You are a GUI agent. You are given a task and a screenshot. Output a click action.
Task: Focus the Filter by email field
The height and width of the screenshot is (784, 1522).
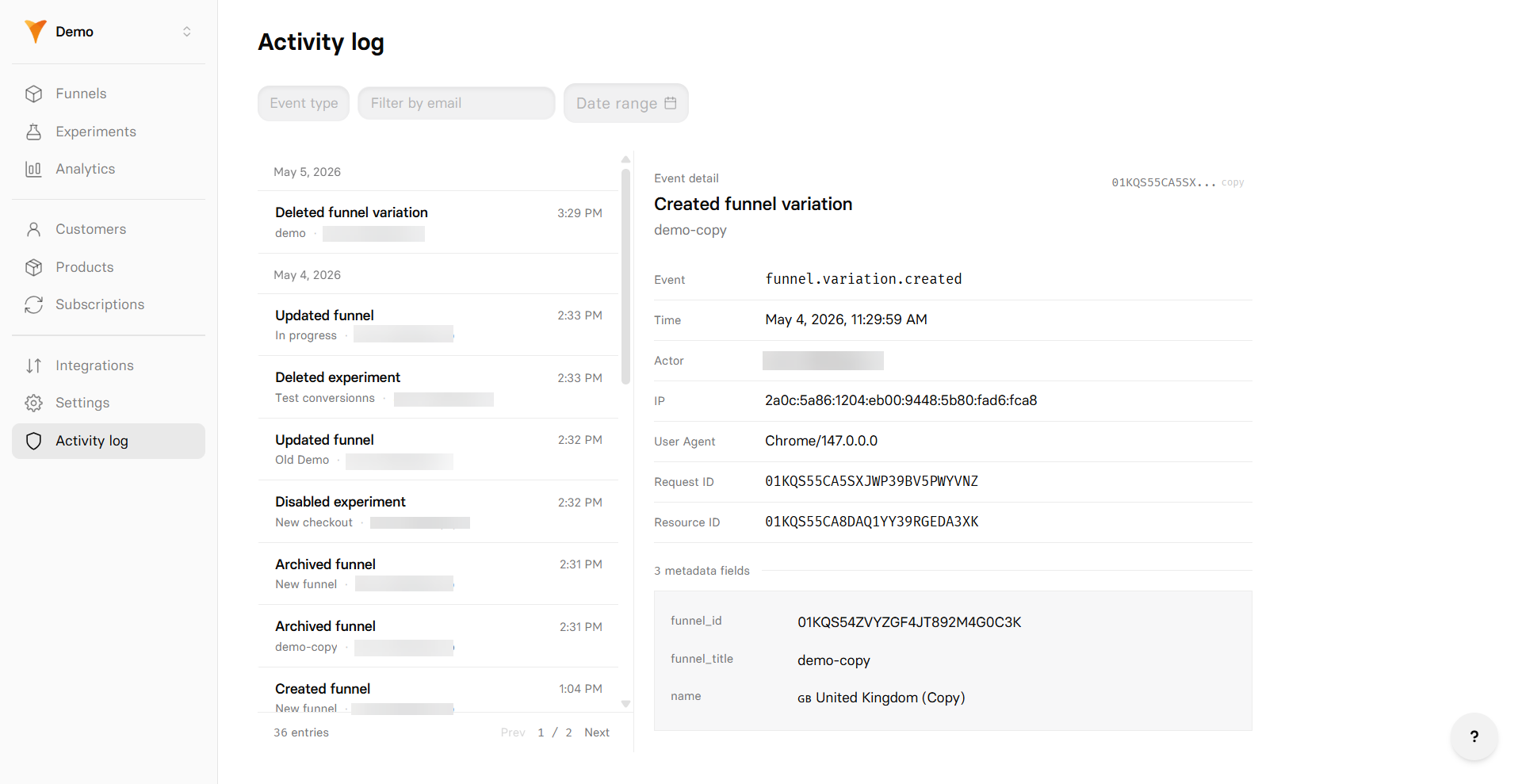point(457,103)
